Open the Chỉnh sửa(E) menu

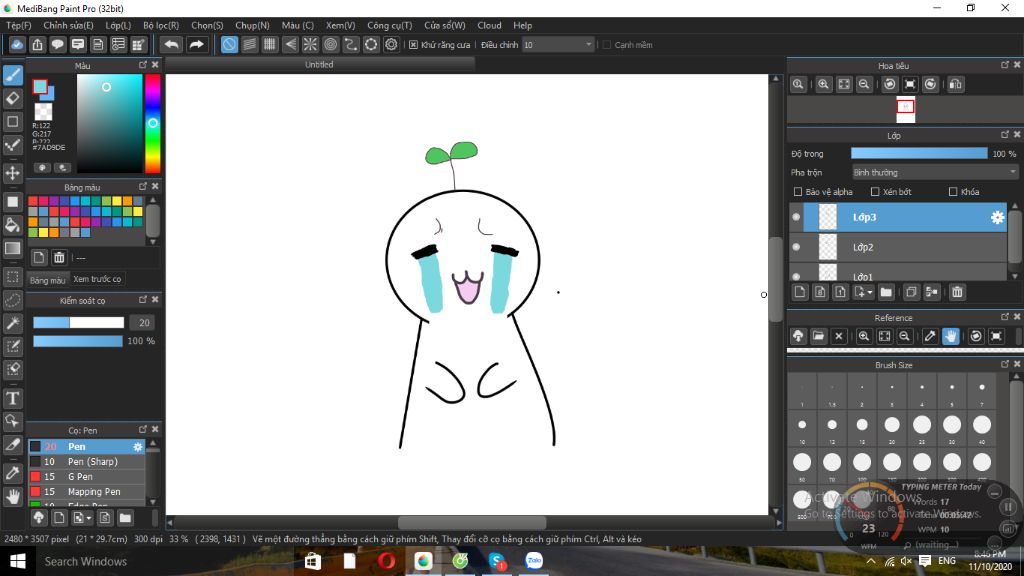[68, 25]
